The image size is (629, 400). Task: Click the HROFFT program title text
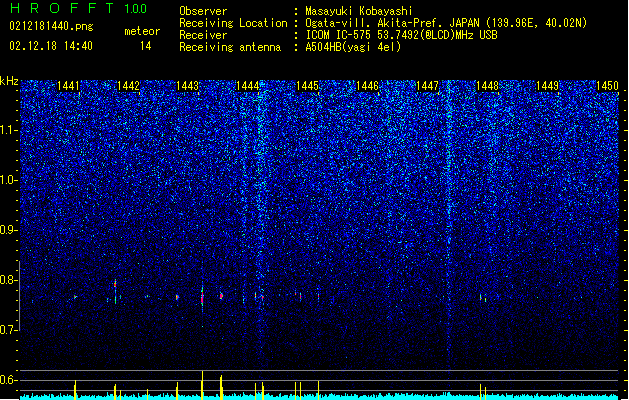[x=62, y=8]
